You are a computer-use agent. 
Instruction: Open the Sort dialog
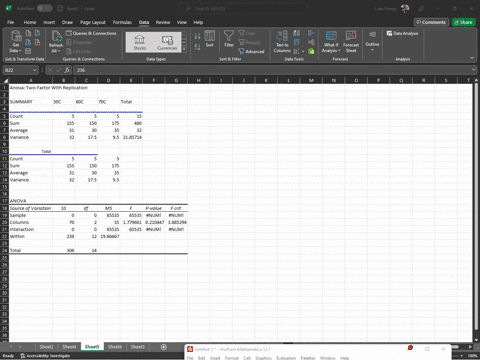[x=209, y=39]
